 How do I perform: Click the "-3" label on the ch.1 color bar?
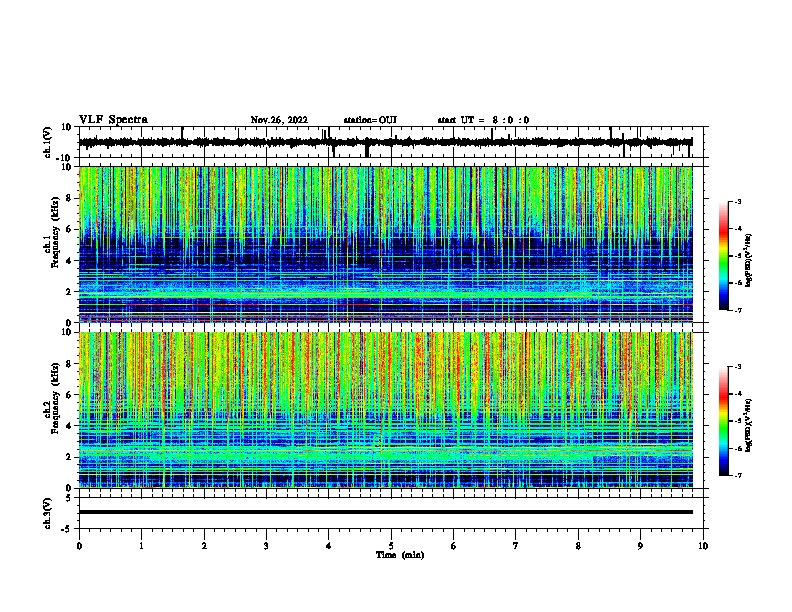737,201
